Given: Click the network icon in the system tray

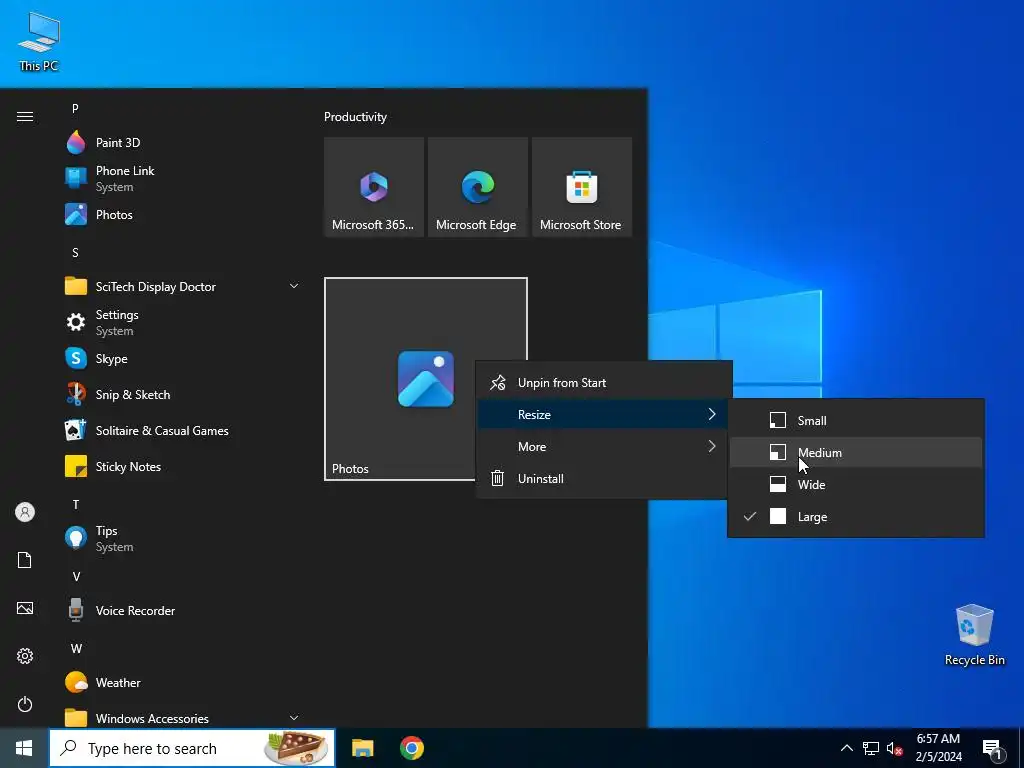Looking at the screenshot, I should click(871, 748).
